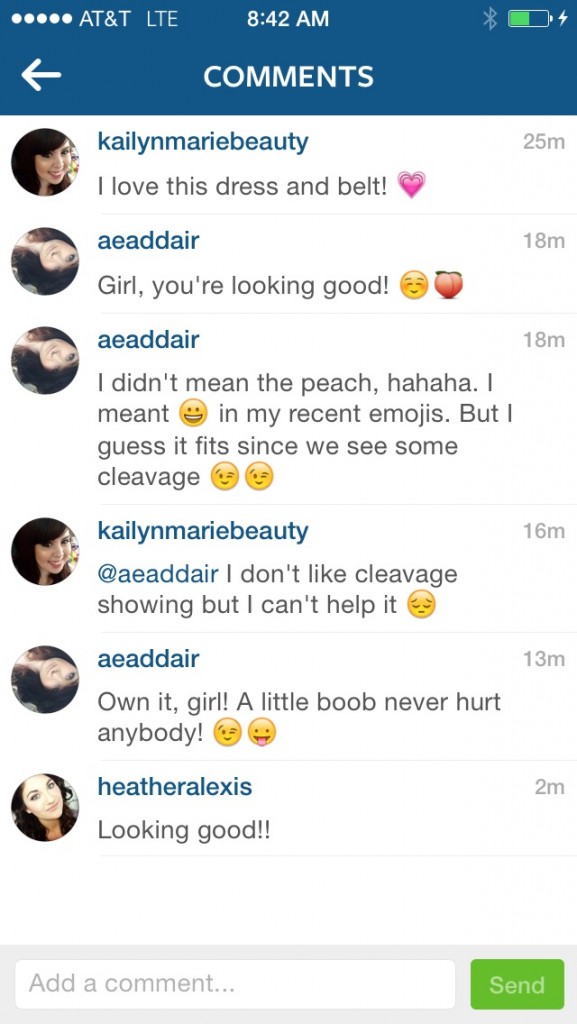Tap the 8:42 AM clock

click(x=288, y=19)
